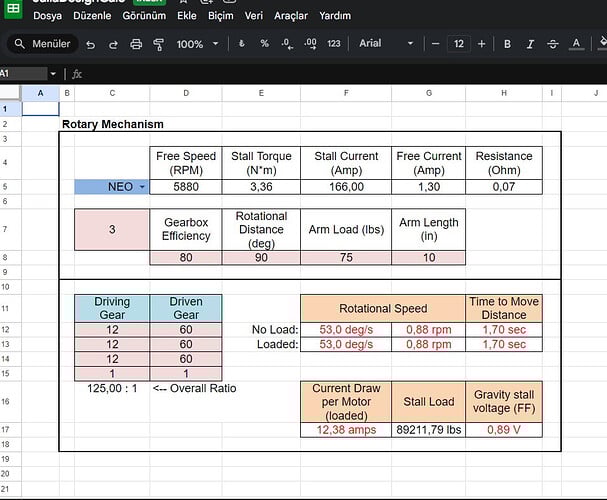Open the Görünüm menu
The width and height of the screenshot is (607, 500).
point(144,16)
